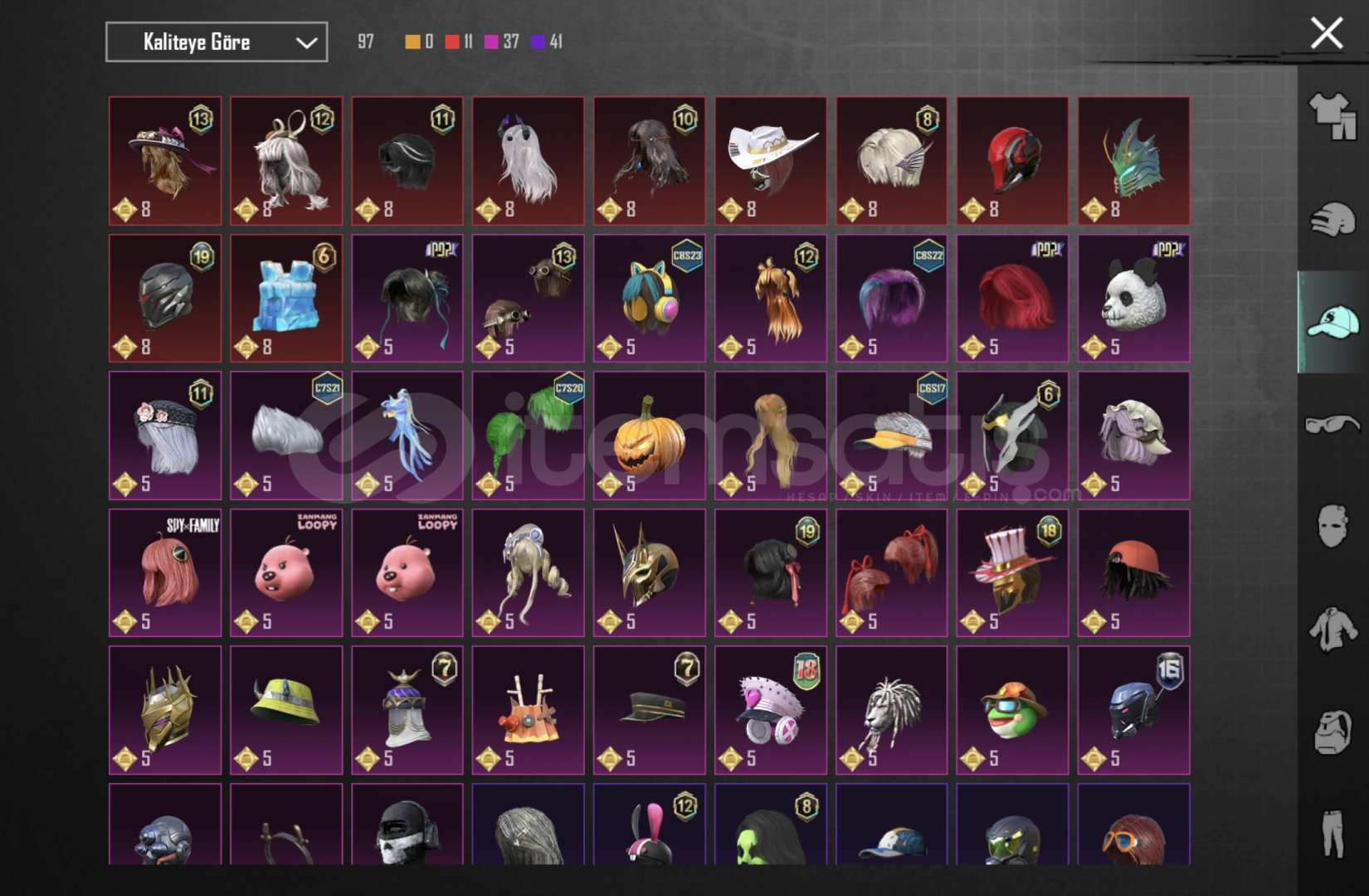Close the inventory with X button
Viewport: 1369px width, 896px height.
[1326, 34]
